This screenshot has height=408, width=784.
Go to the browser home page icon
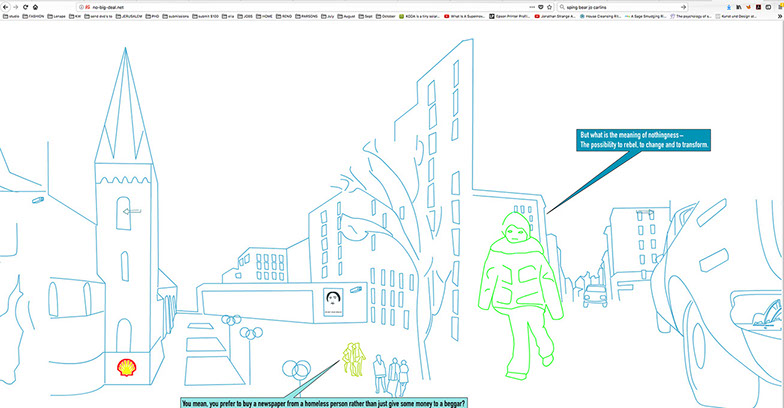(36, 6)
